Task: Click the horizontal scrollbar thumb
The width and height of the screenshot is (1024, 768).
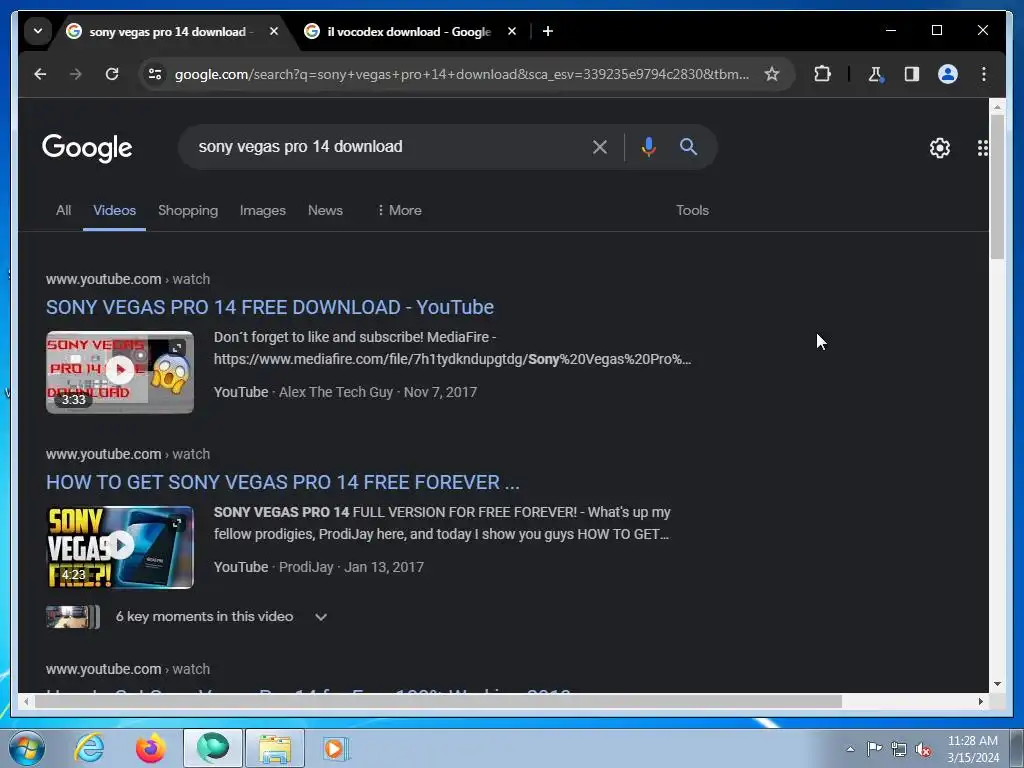Action: tap(438, 701)
